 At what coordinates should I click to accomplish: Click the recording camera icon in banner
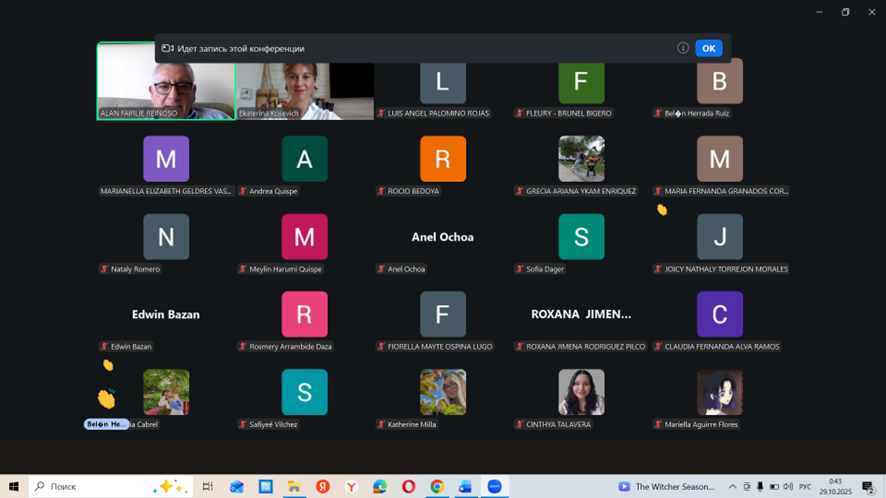(x=168, y=48)
